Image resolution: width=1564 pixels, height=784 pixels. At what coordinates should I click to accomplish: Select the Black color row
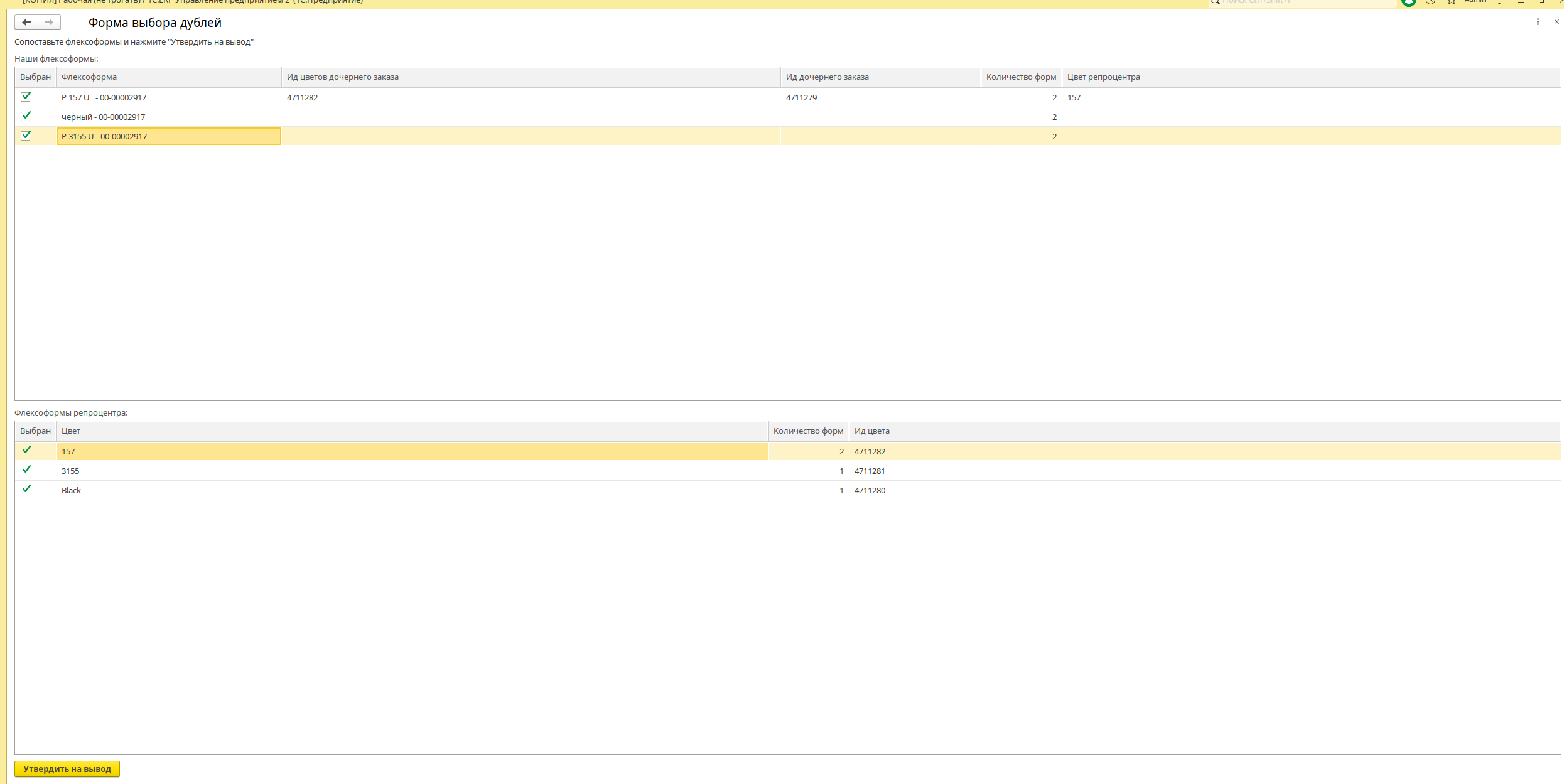[72, 491]
